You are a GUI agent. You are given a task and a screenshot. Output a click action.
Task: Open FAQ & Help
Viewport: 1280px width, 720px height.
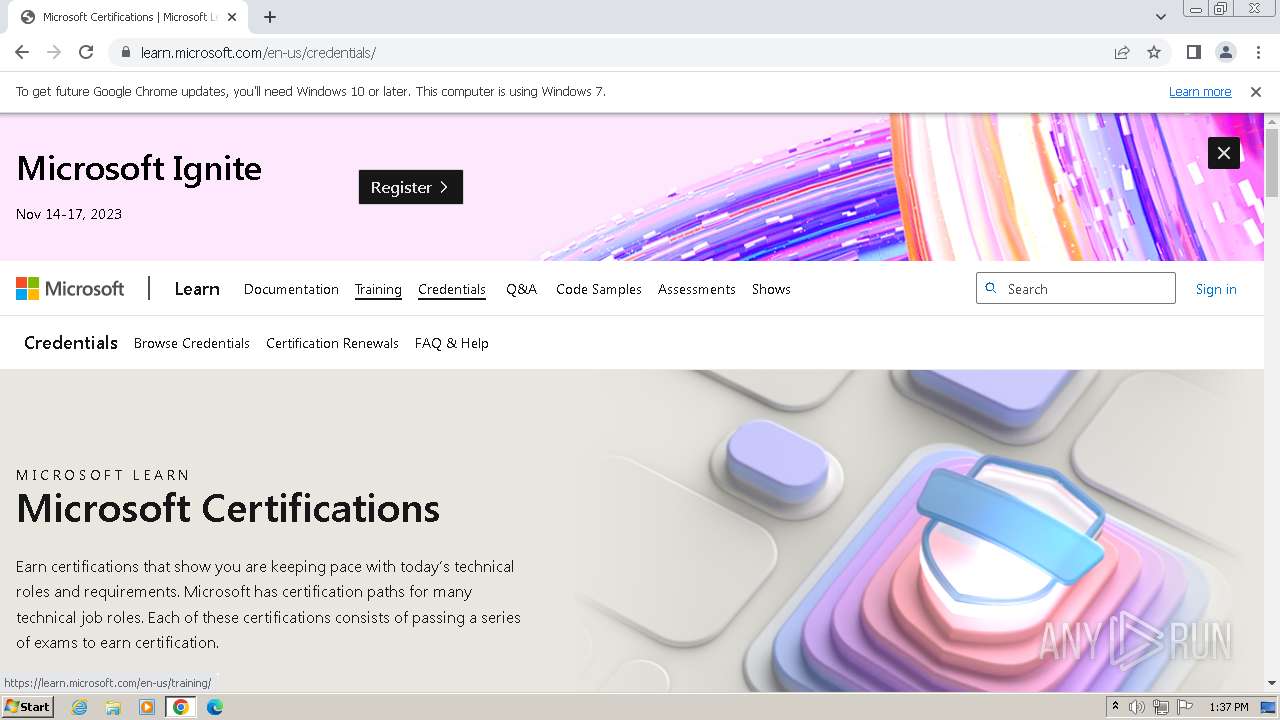tap(452, 343)
